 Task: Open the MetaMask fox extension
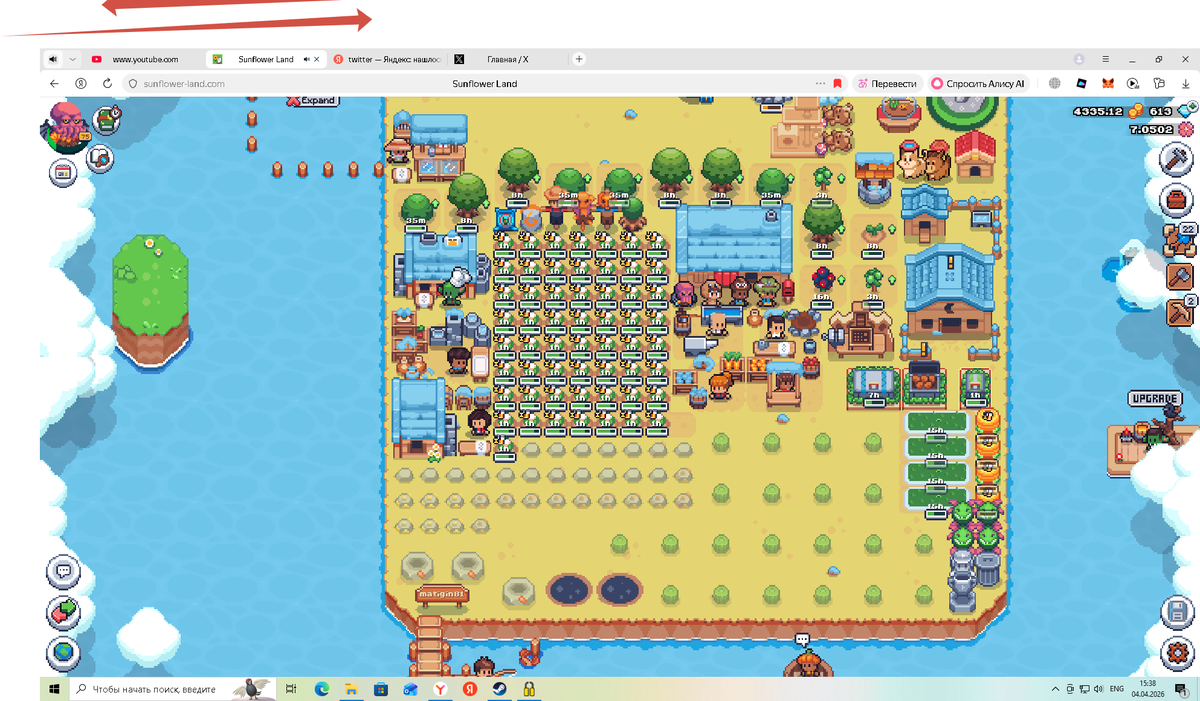click(x=1107, y=84)
